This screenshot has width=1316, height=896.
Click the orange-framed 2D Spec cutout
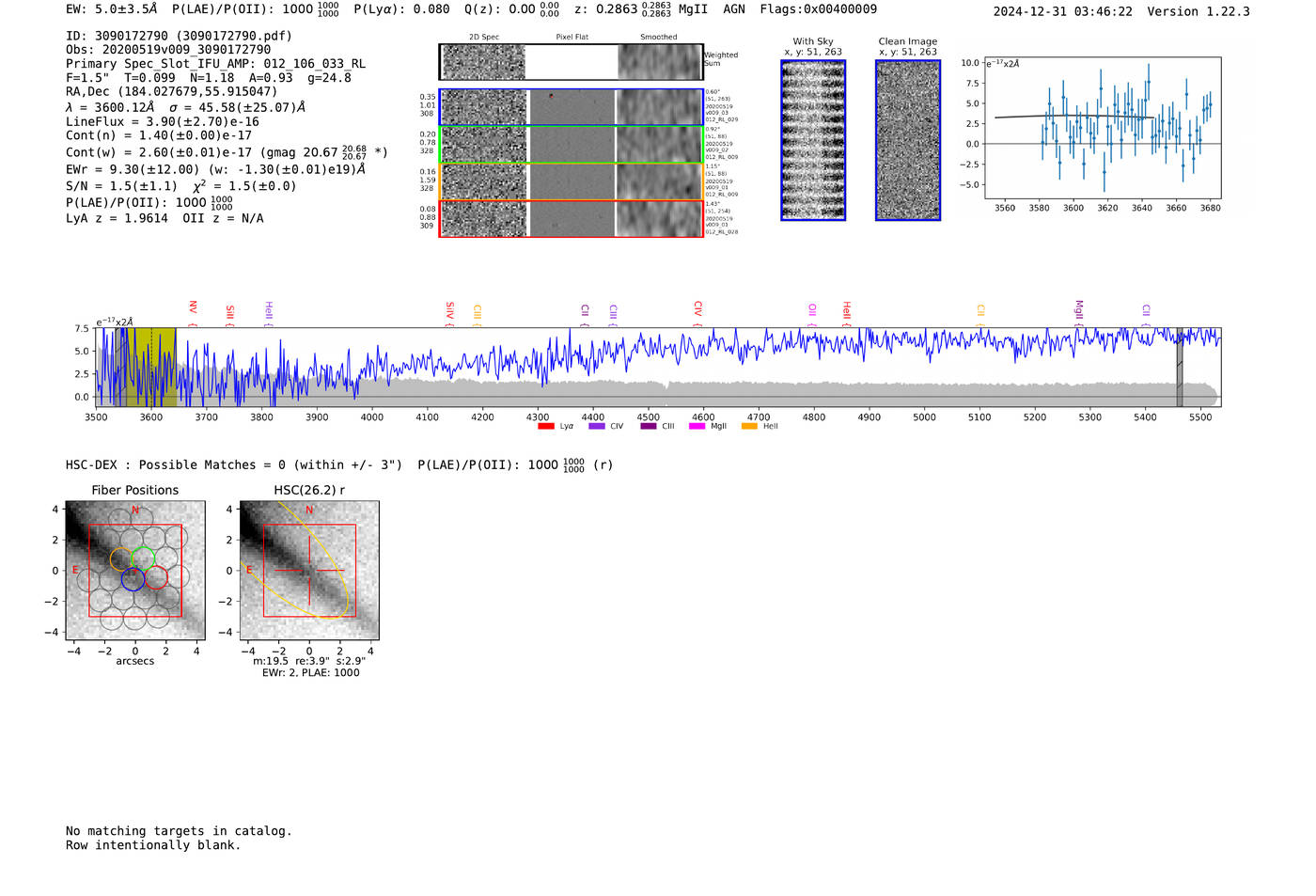coord(484,181)
